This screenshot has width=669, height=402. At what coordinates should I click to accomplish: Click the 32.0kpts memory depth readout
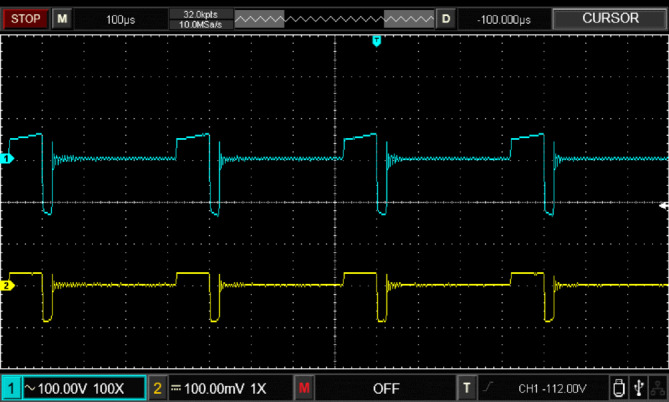(x=201, y=15)
